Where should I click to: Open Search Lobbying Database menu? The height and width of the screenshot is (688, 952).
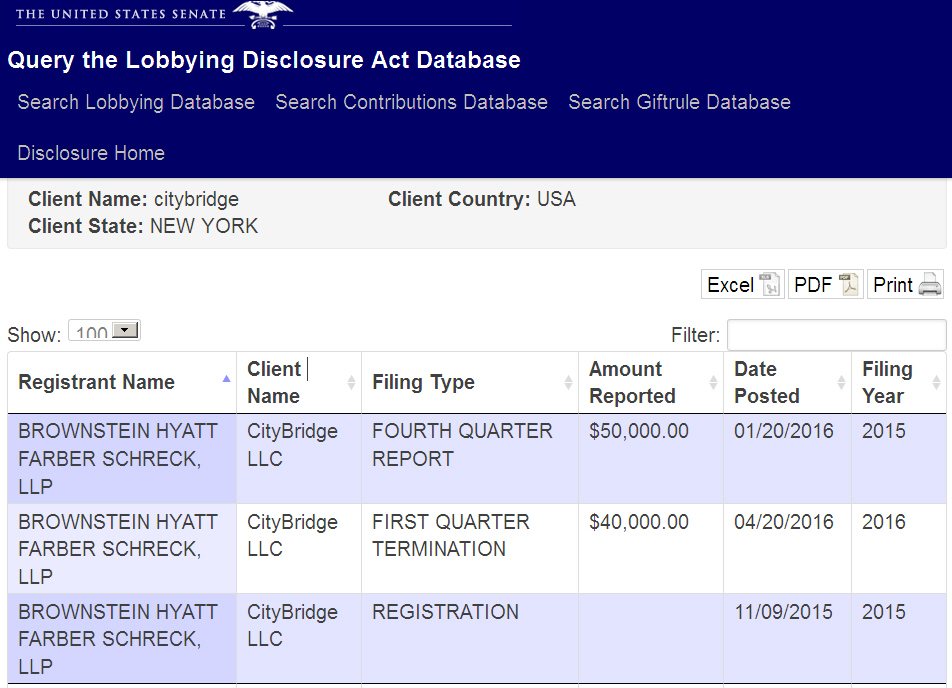pyautogui.click(x=136, y=102)
